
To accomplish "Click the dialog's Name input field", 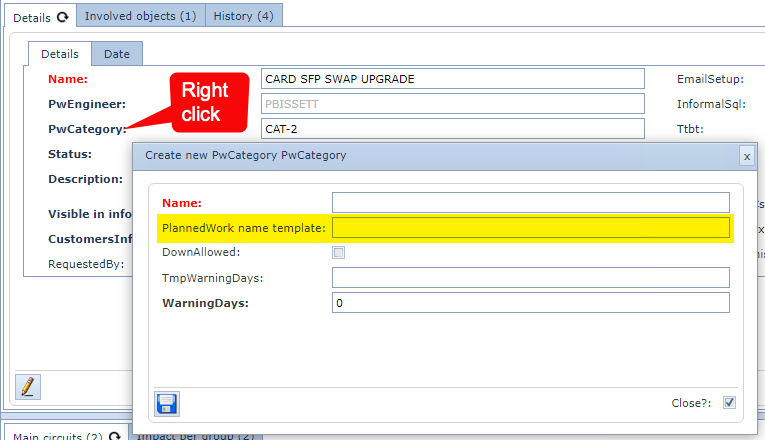I will click(530, 203).
